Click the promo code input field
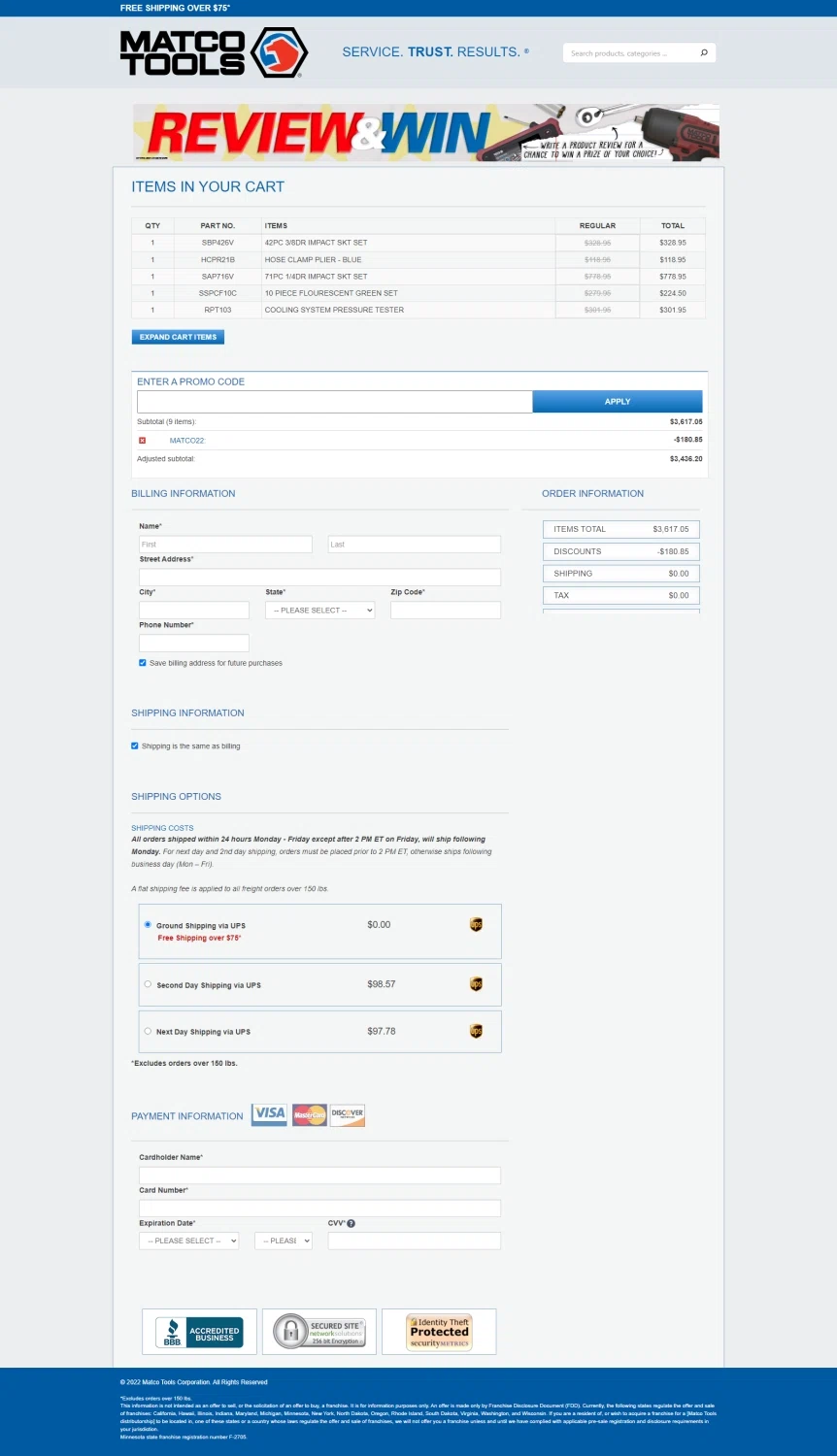This screenshot has width=837, height=1456. [x=335, y=401]
